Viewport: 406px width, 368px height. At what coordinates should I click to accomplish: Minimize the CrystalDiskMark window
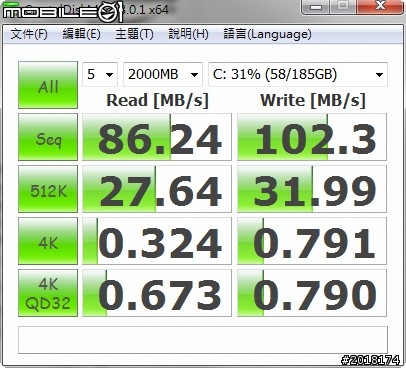click(315, 7)
